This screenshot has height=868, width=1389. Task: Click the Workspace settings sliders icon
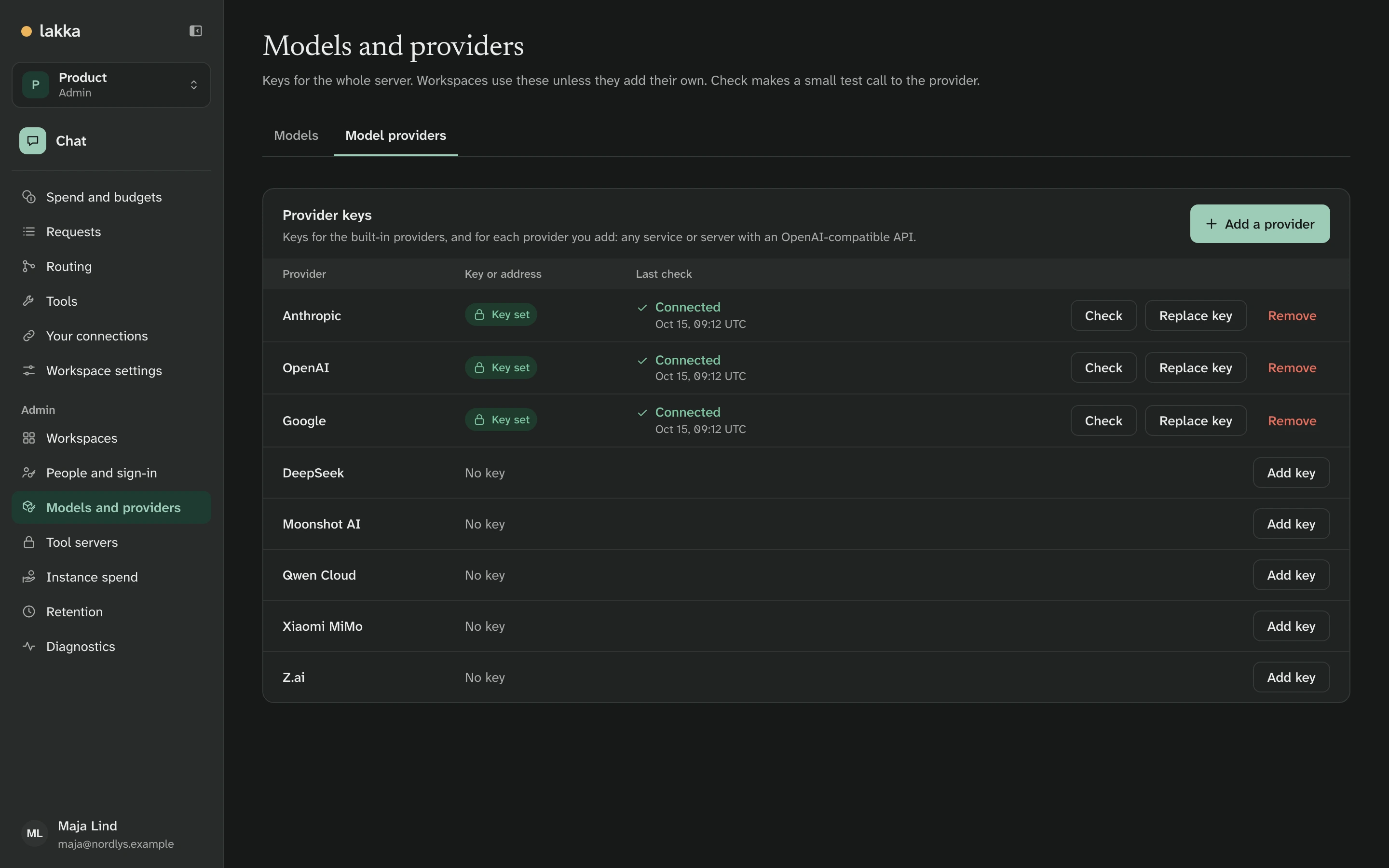(29, 370)
